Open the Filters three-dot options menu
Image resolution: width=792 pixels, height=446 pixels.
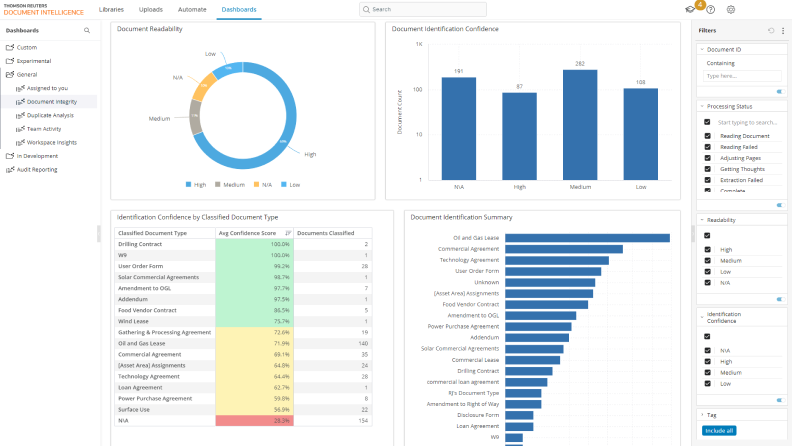(x=782, y=31)
